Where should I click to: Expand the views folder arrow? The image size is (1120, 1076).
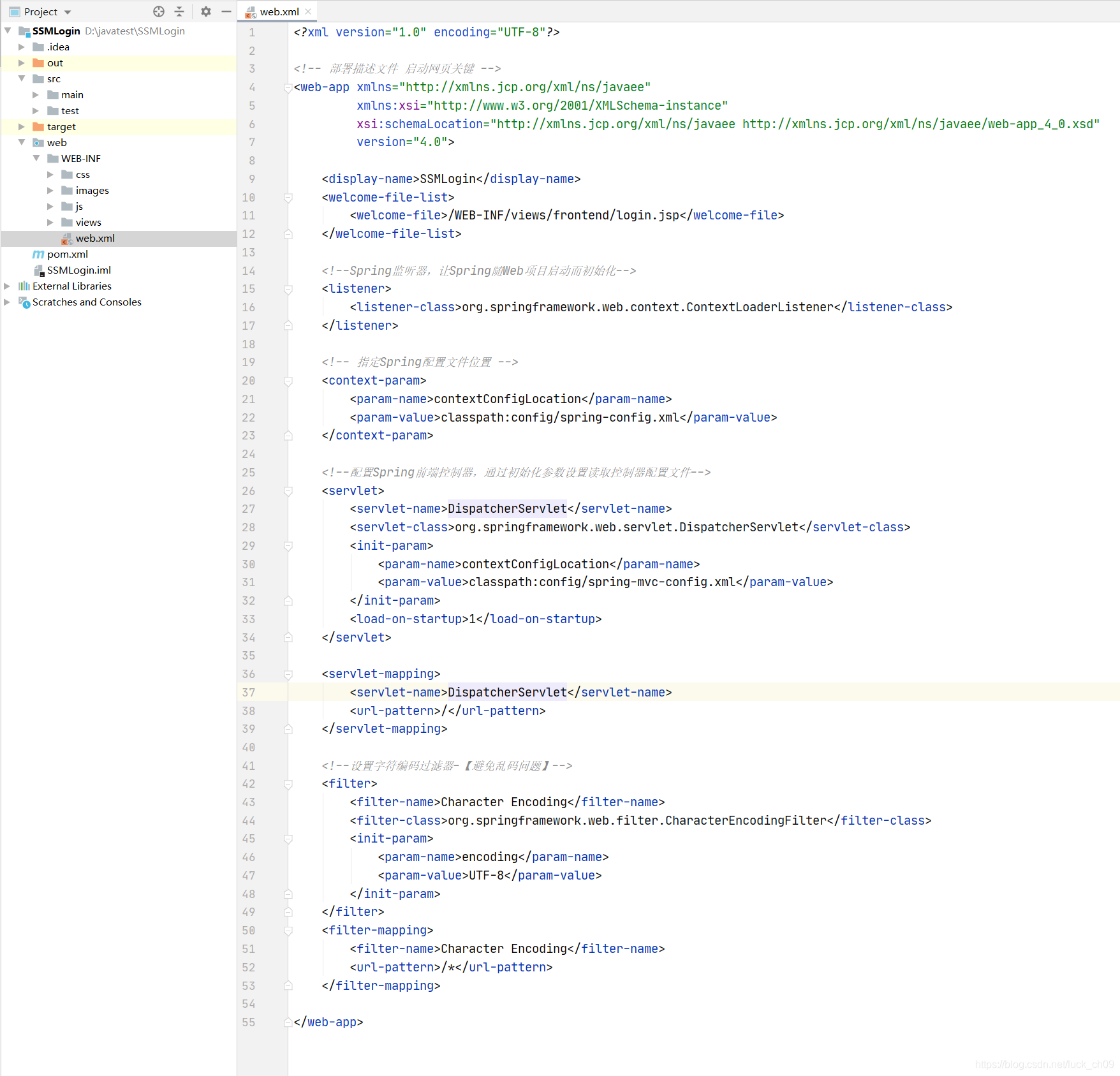[50, 222]
